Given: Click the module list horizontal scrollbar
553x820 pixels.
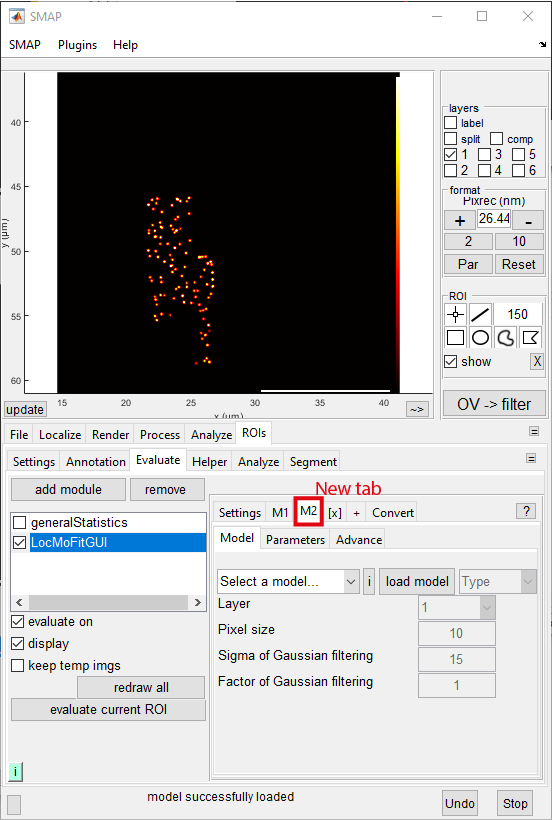Looking at the screenshot, I should pyautogui.click(x=108, y=602).
